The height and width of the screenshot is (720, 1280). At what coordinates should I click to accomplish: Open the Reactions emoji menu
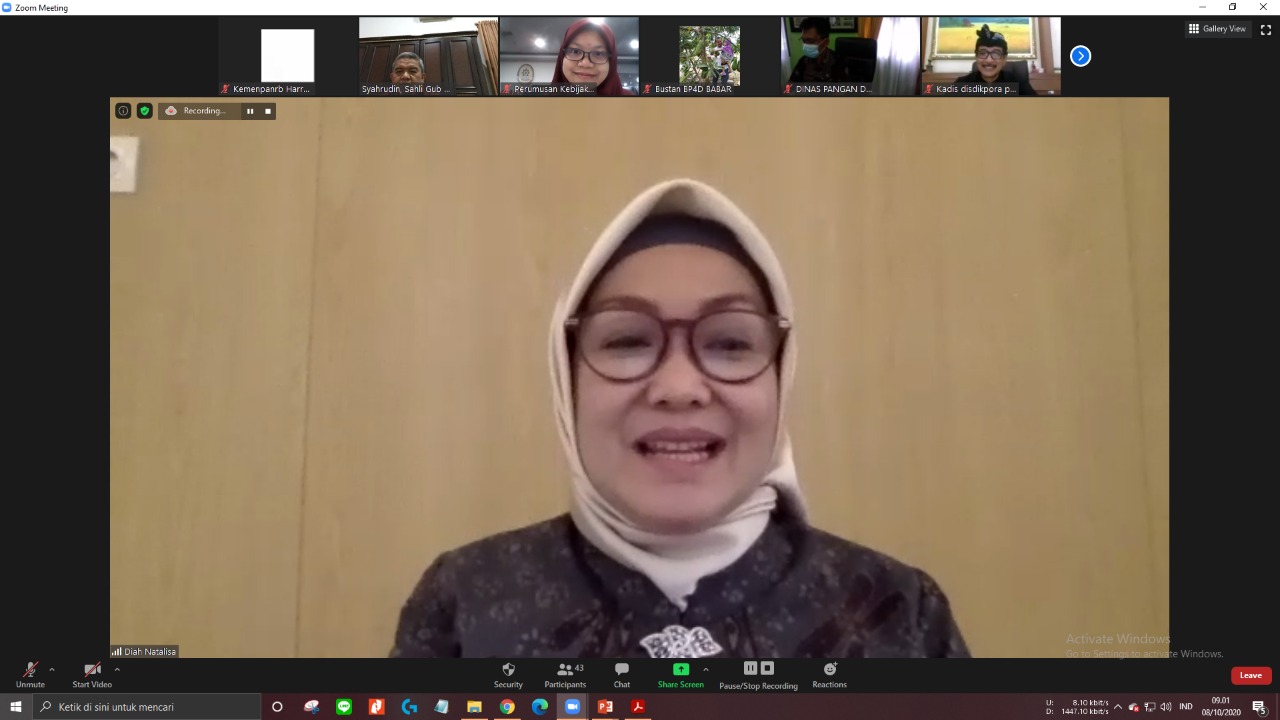[x=829, y=675]
